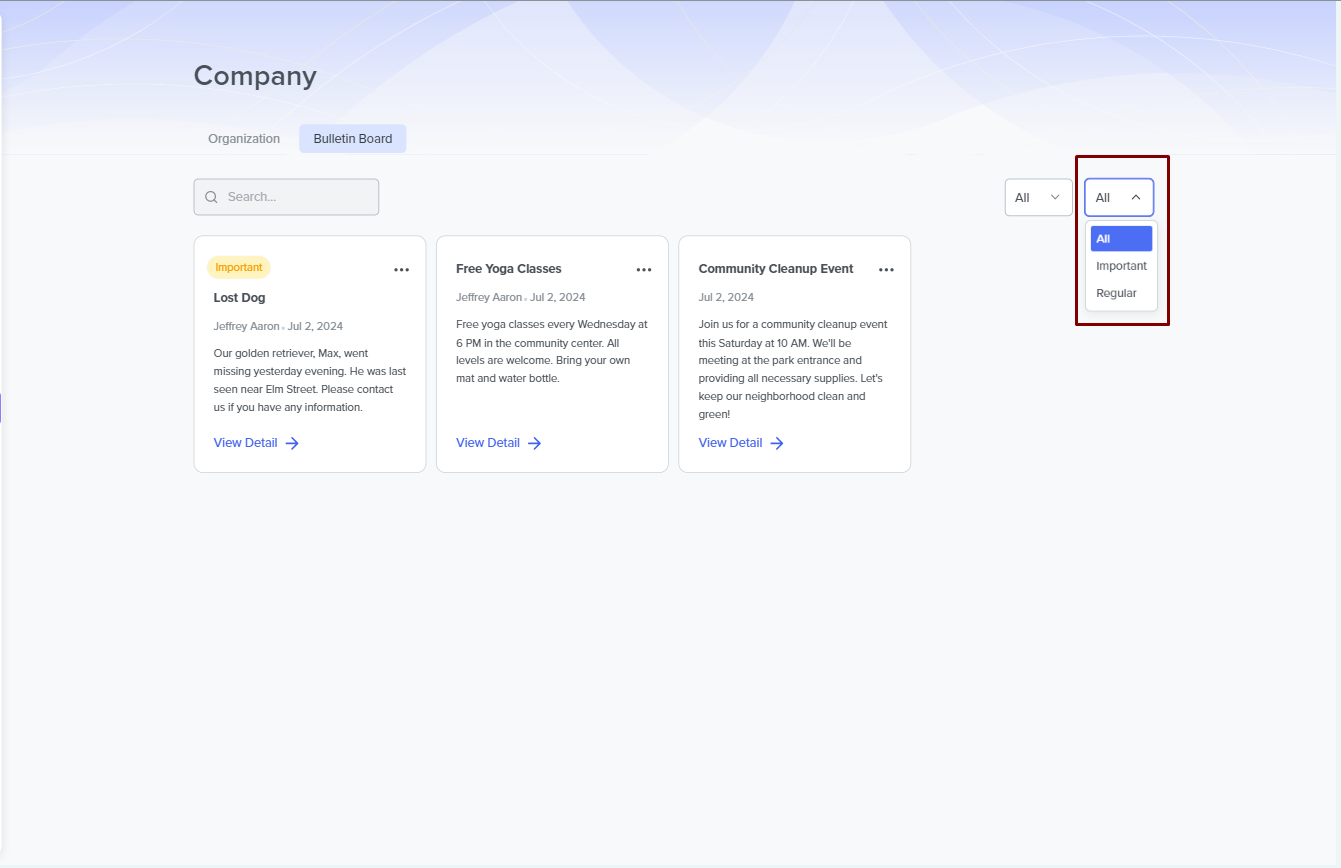Click the arrow icon in Free Yoga card
Viewport: 1341px width, 868px height.
click(x=535, y=443)
